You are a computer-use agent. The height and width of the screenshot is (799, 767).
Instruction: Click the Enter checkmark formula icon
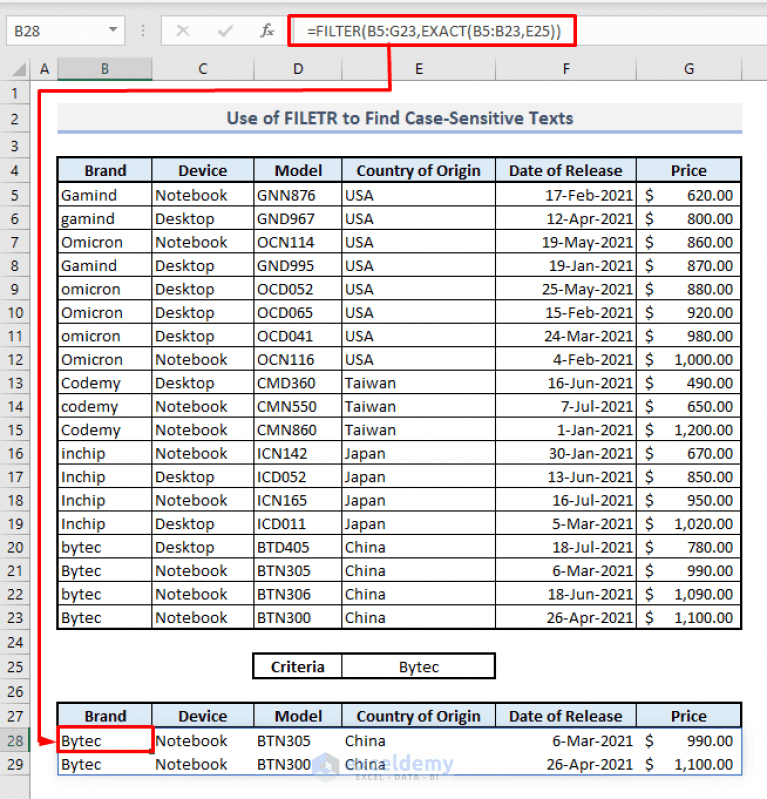[225, 31]
